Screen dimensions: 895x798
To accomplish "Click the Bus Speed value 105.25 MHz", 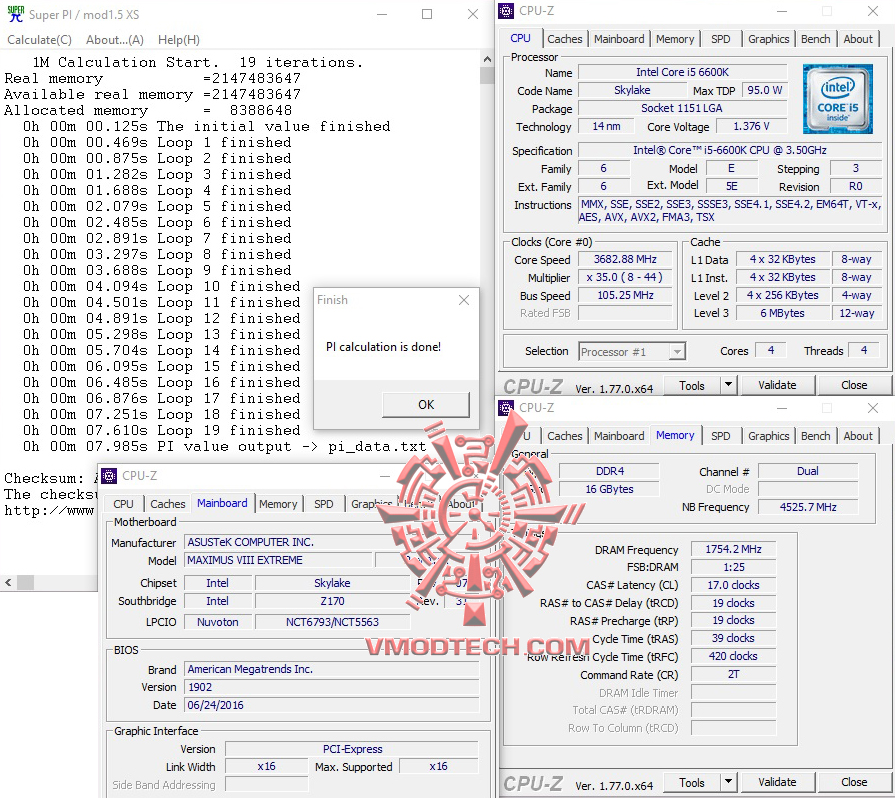I will click(625, 295).
